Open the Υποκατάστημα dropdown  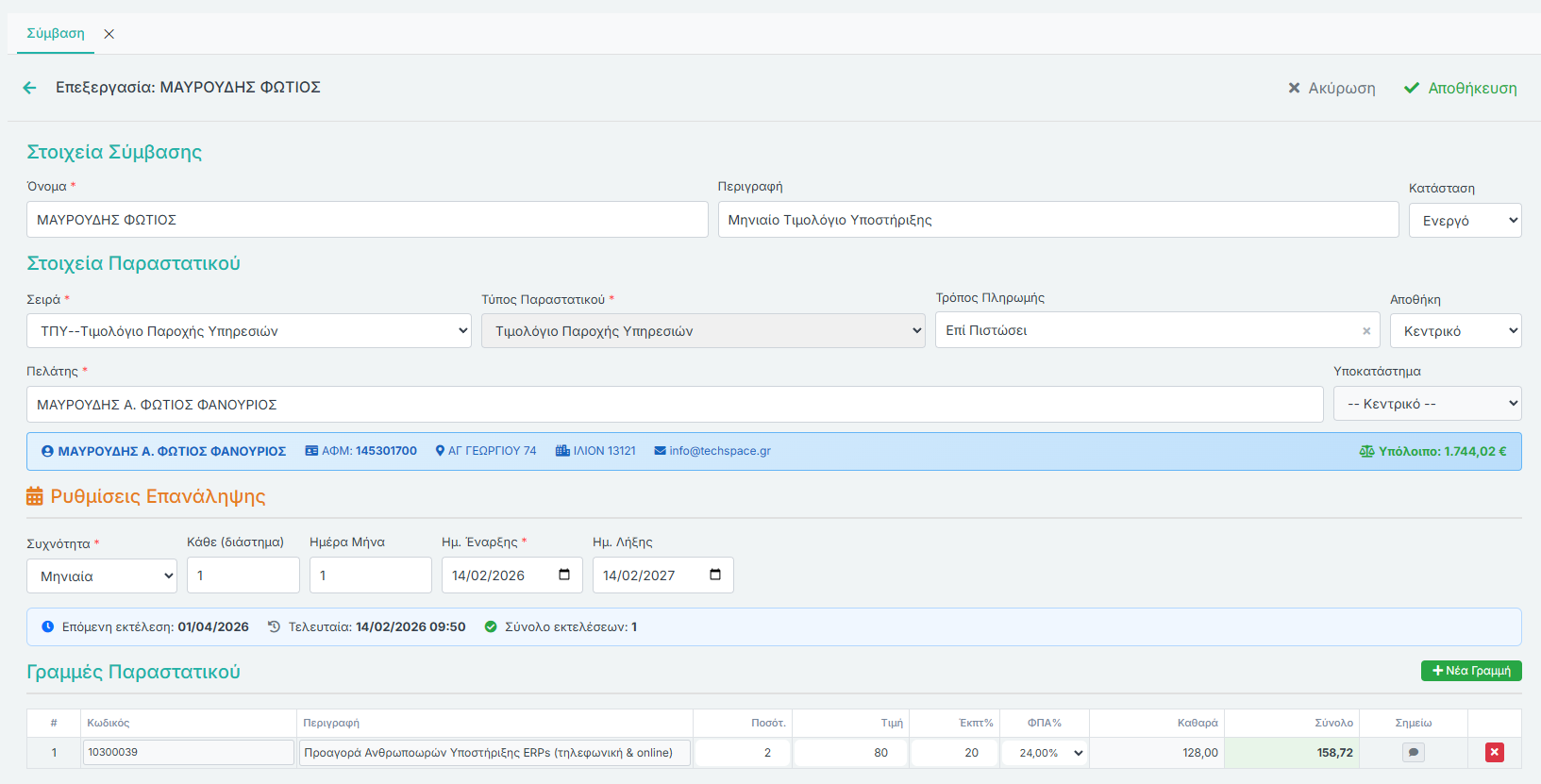point(1427,404)
